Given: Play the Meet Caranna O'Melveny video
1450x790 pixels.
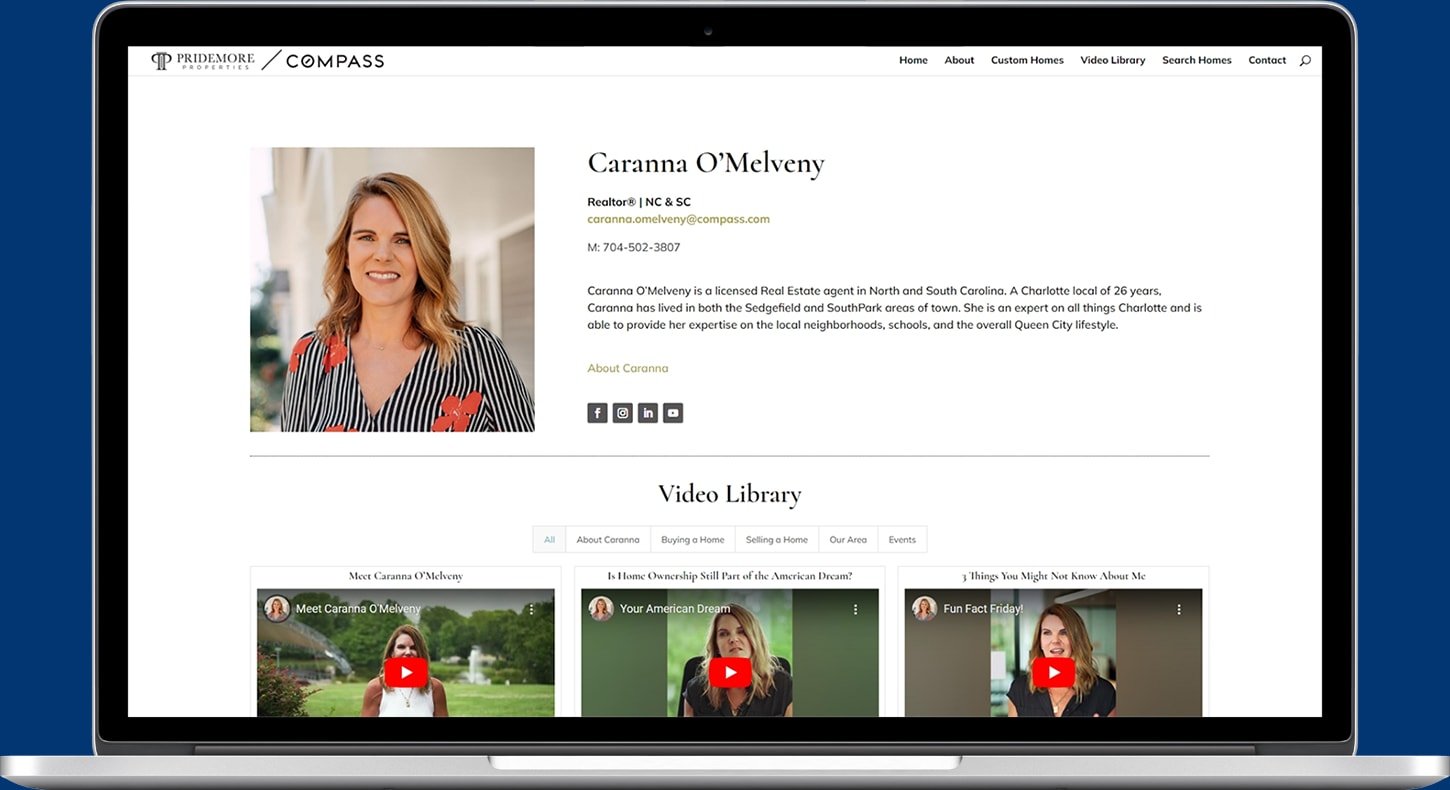Looking at the screenshot, I should pos(405,672).
